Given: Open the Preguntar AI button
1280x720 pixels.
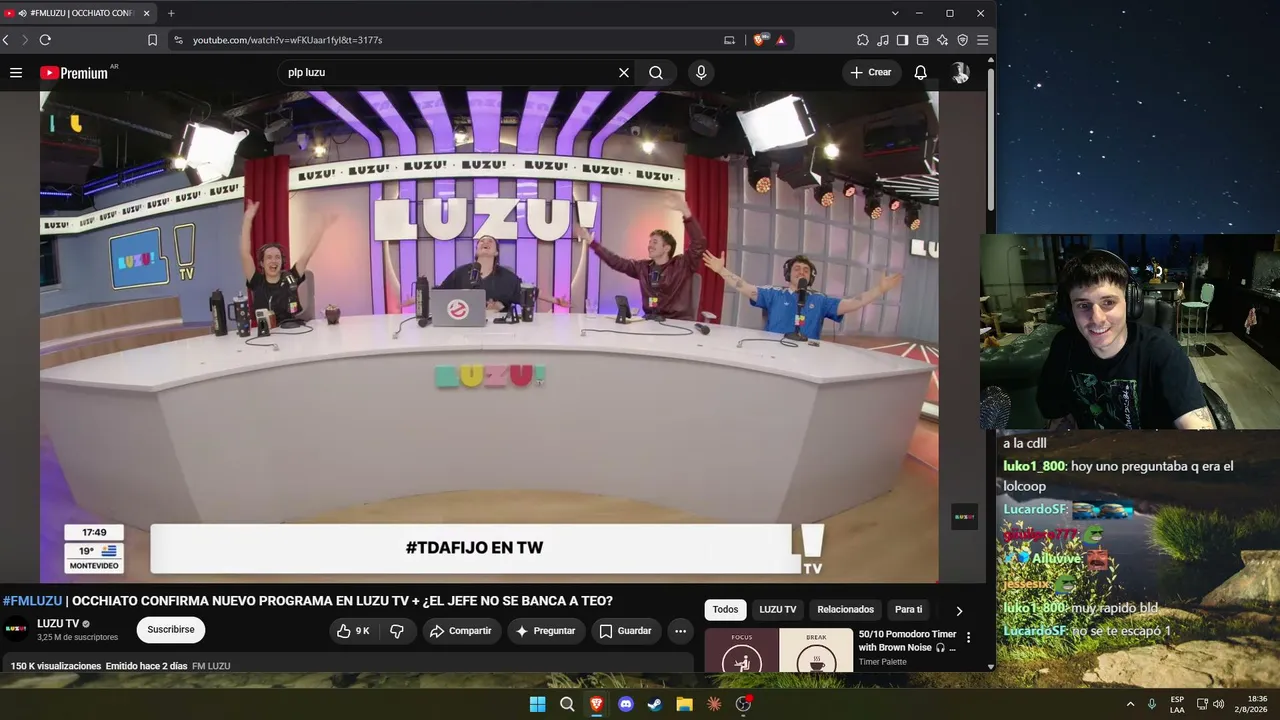Looking at the screenshot, I should [x=545, y=631].
